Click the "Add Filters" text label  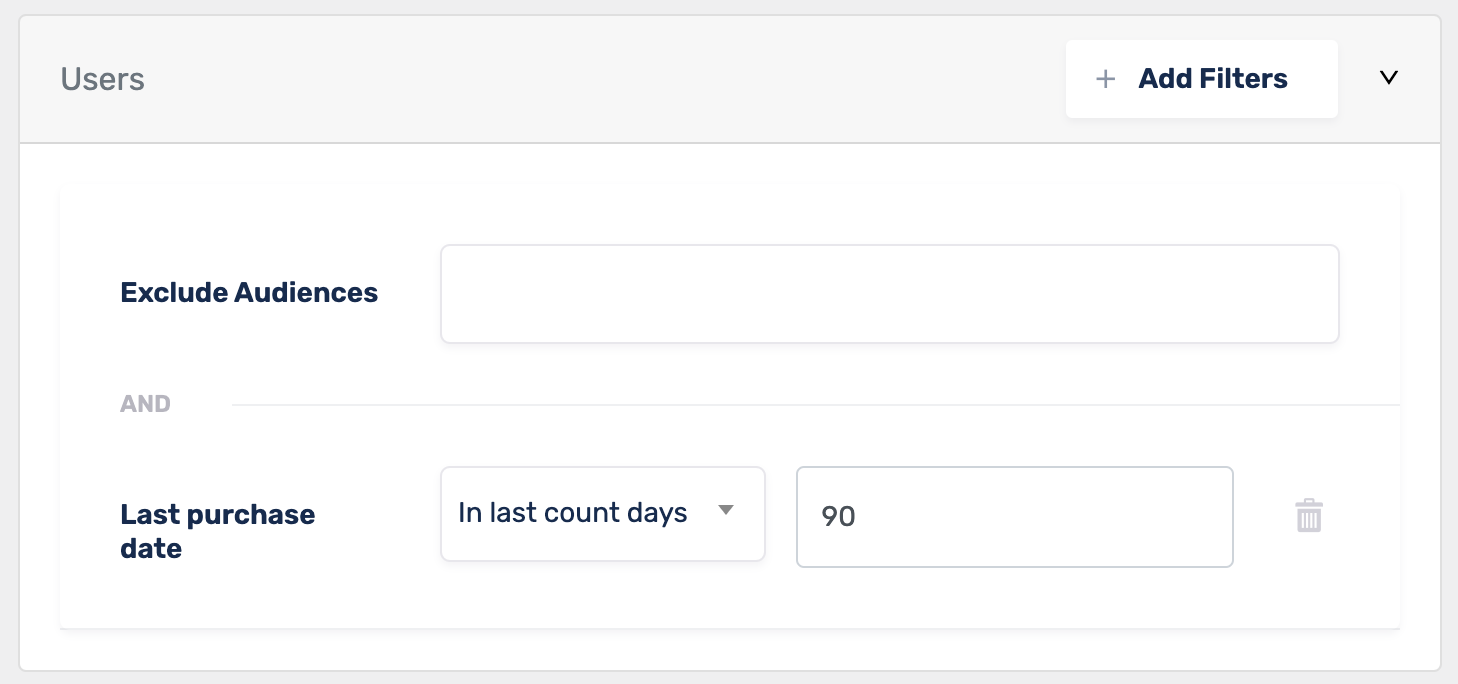[1213, 79]
